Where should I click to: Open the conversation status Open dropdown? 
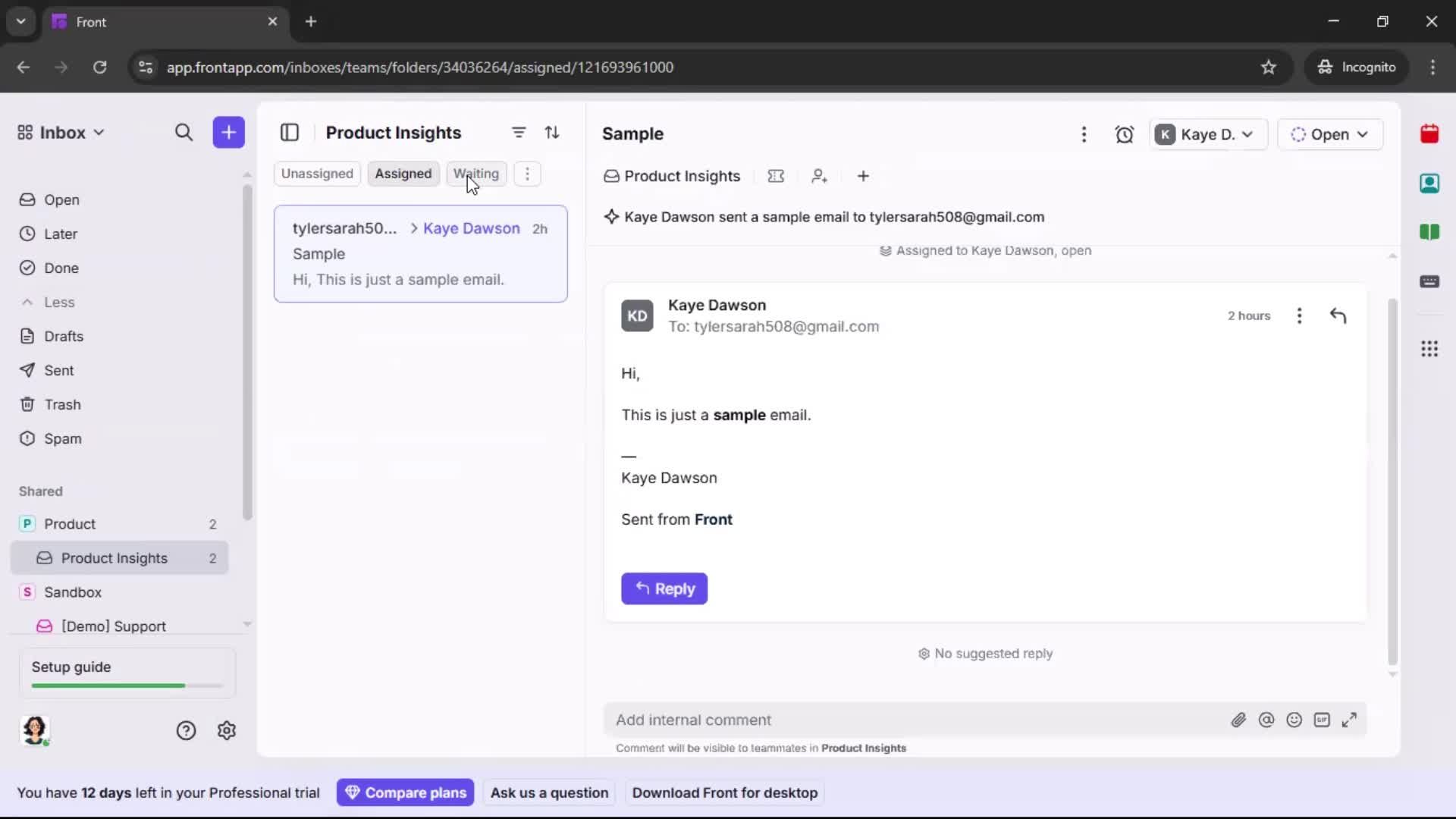1331,134
